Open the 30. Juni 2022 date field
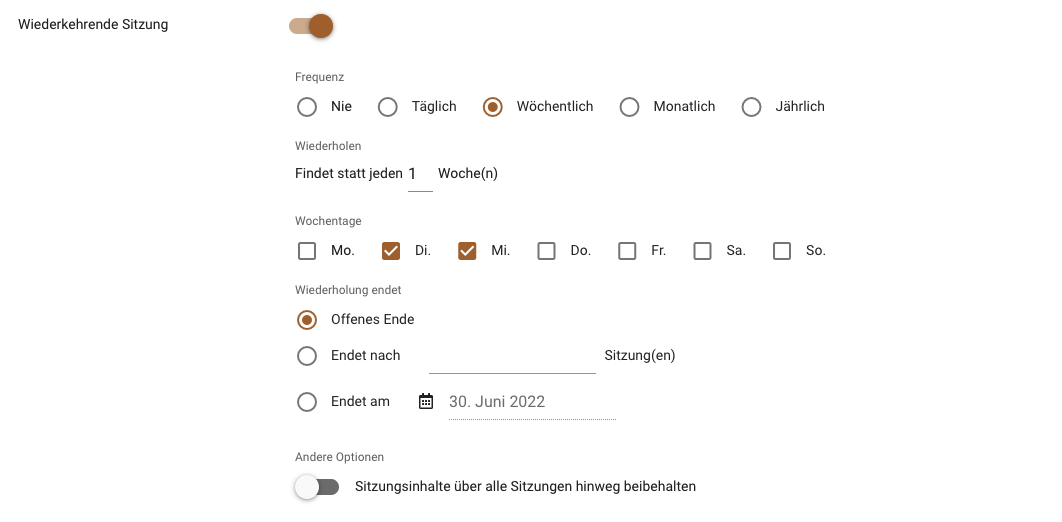This screenshot has width=1062, height=522. [x=532, y=402]
